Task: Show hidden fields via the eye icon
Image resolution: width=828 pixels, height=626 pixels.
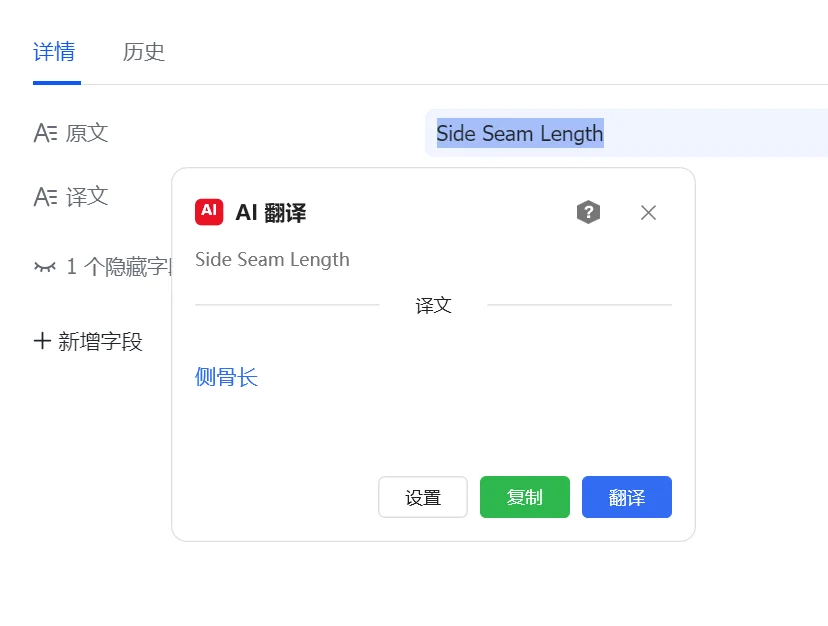Action: (45, 267)
